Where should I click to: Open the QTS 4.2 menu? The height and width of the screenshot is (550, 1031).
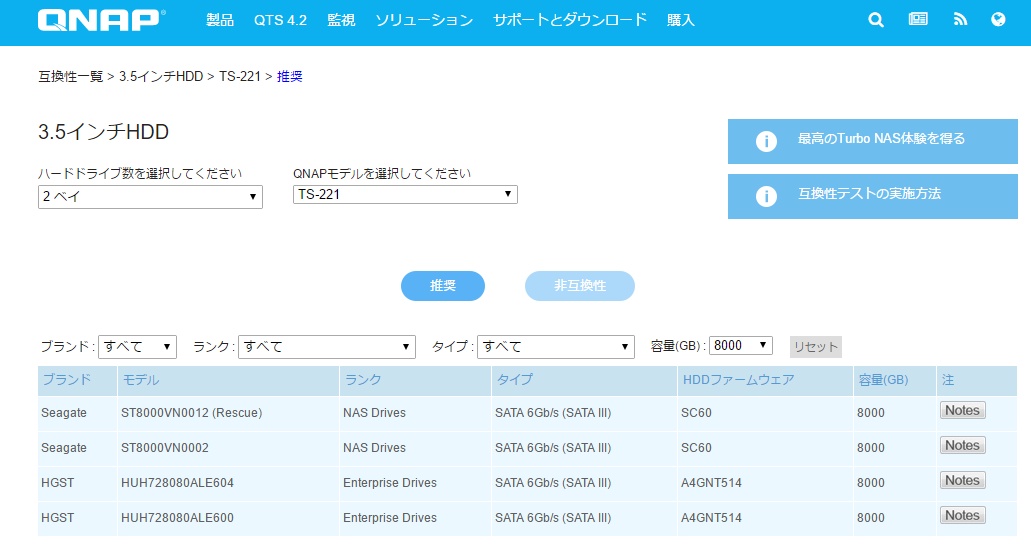280,20
